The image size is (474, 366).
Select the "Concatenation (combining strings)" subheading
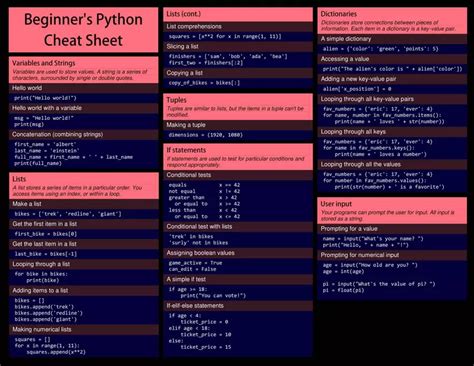[57, 134]
